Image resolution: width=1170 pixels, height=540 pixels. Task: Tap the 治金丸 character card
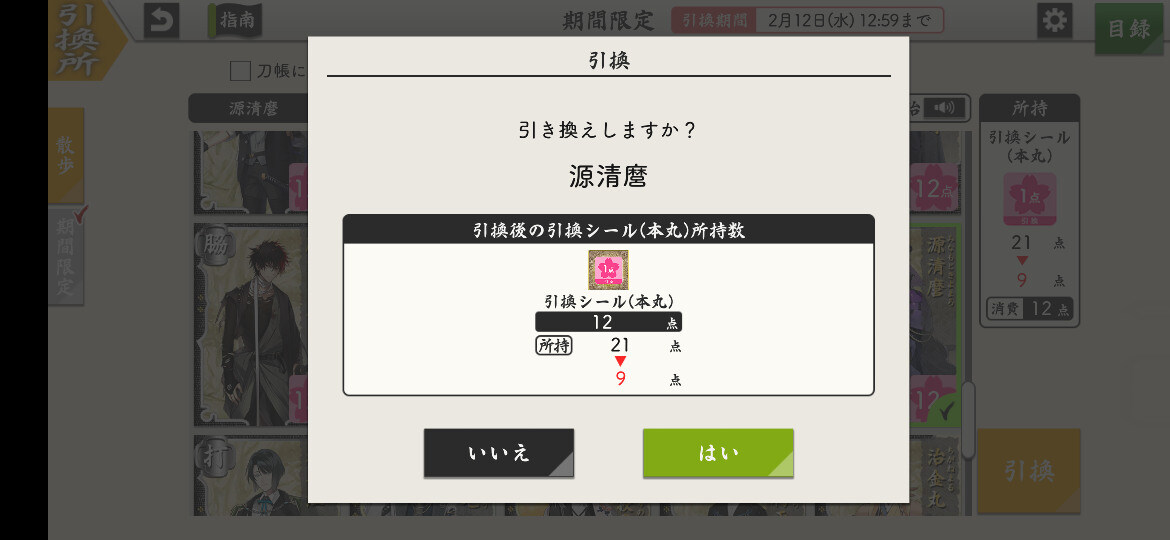934,475
